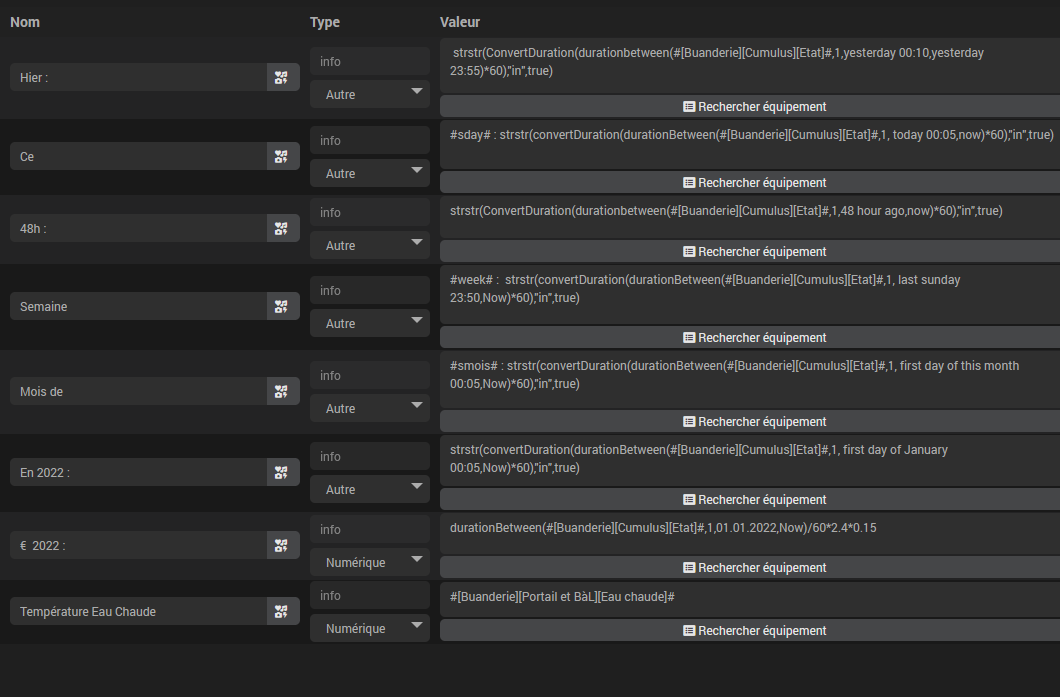1060x697 pixels.
Task: Click the value formula with 'first day of January'
Action: pyautogui.click(x=750, y=460)
